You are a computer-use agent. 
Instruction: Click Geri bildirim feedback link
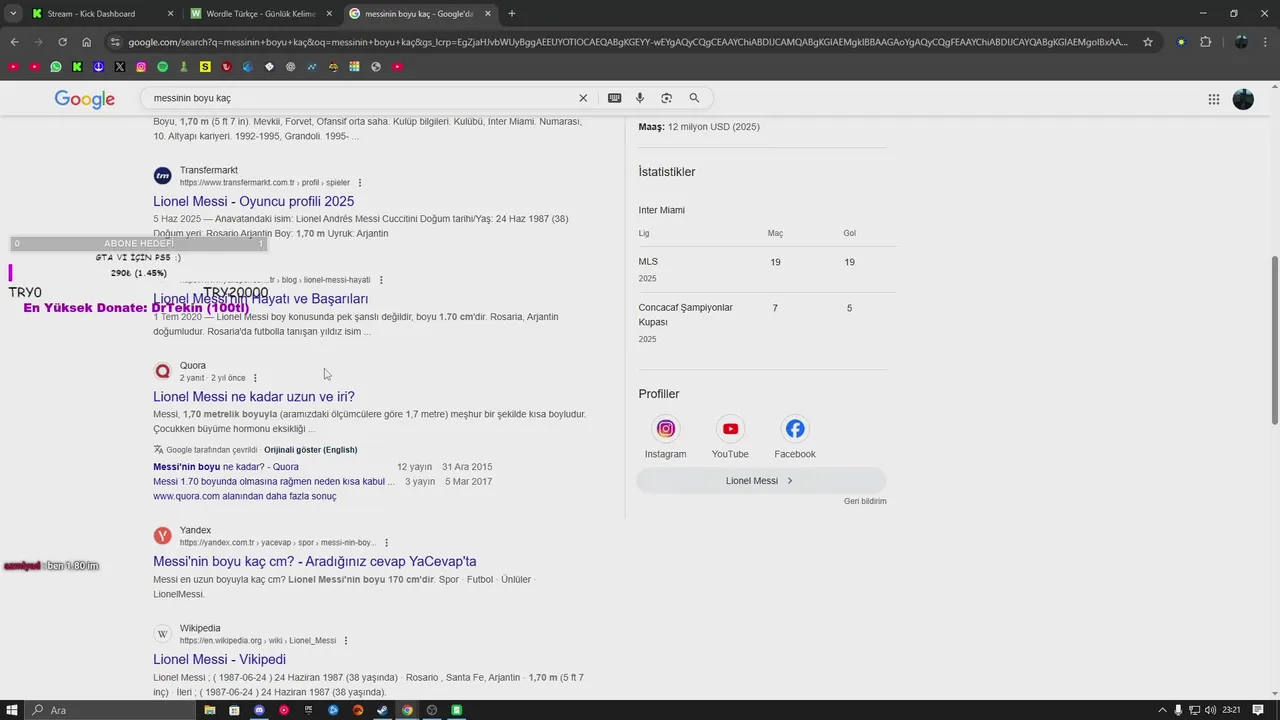click(x=865, y=501)
